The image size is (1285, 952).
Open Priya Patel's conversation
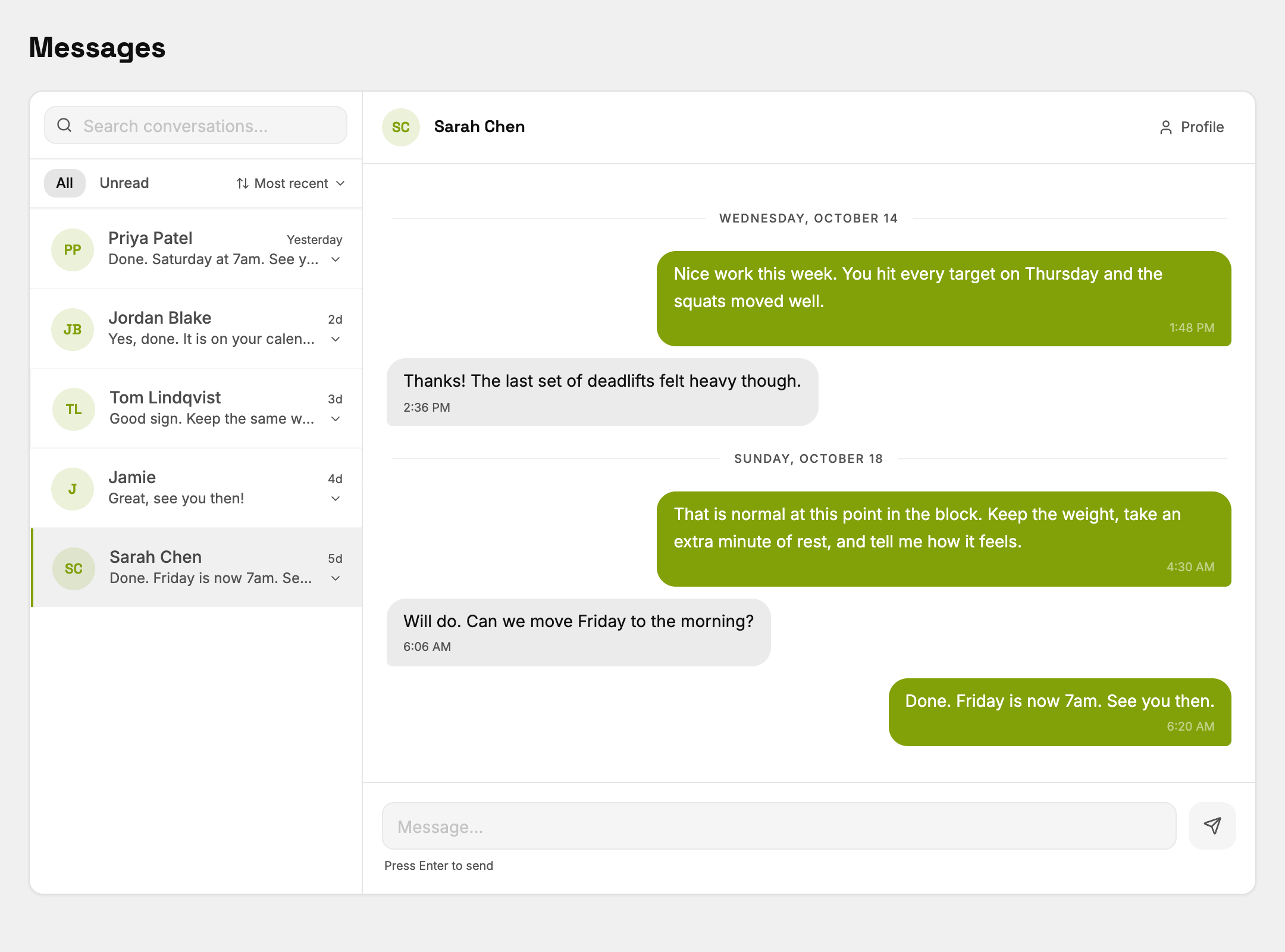point(196,249)
